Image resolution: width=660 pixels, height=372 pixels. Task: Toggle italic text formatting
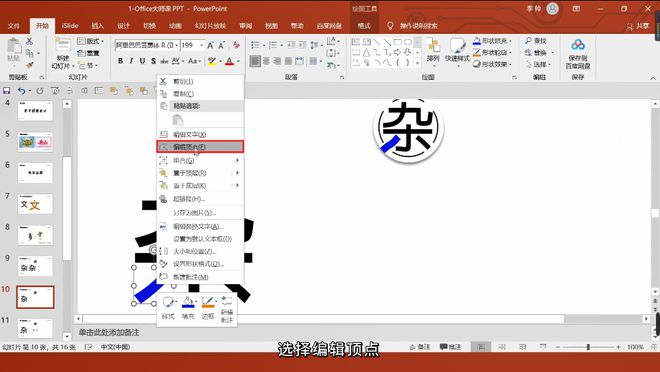(x=131, y=61)
